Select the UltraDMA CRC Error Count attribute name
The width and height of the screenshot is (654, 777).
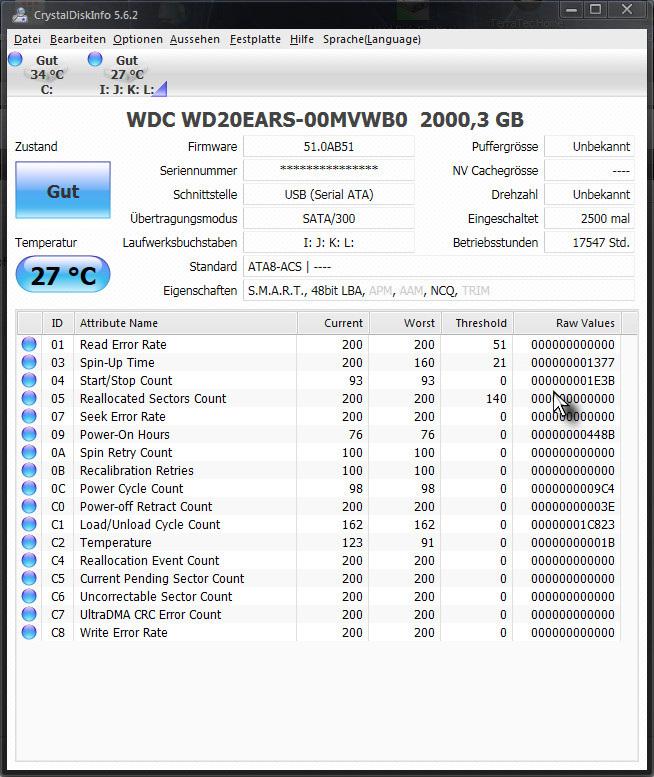(151, 614)
